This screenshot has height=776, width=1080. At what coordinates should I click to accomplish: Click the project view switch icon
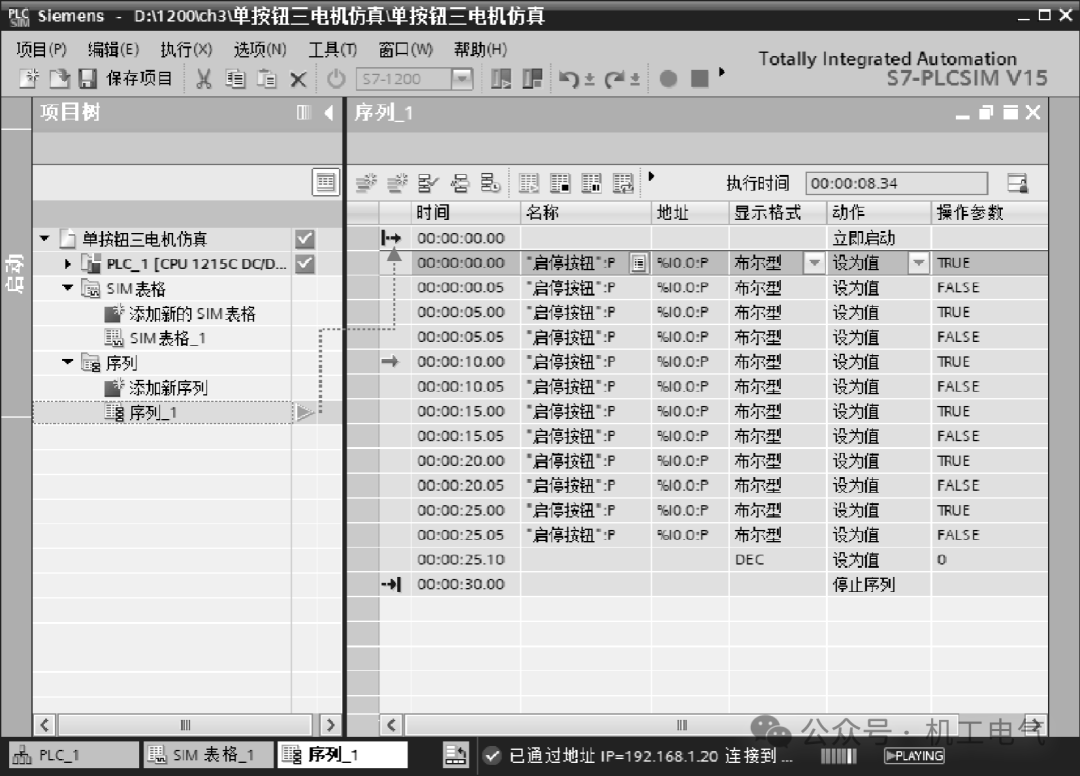(x=532, y=79)
